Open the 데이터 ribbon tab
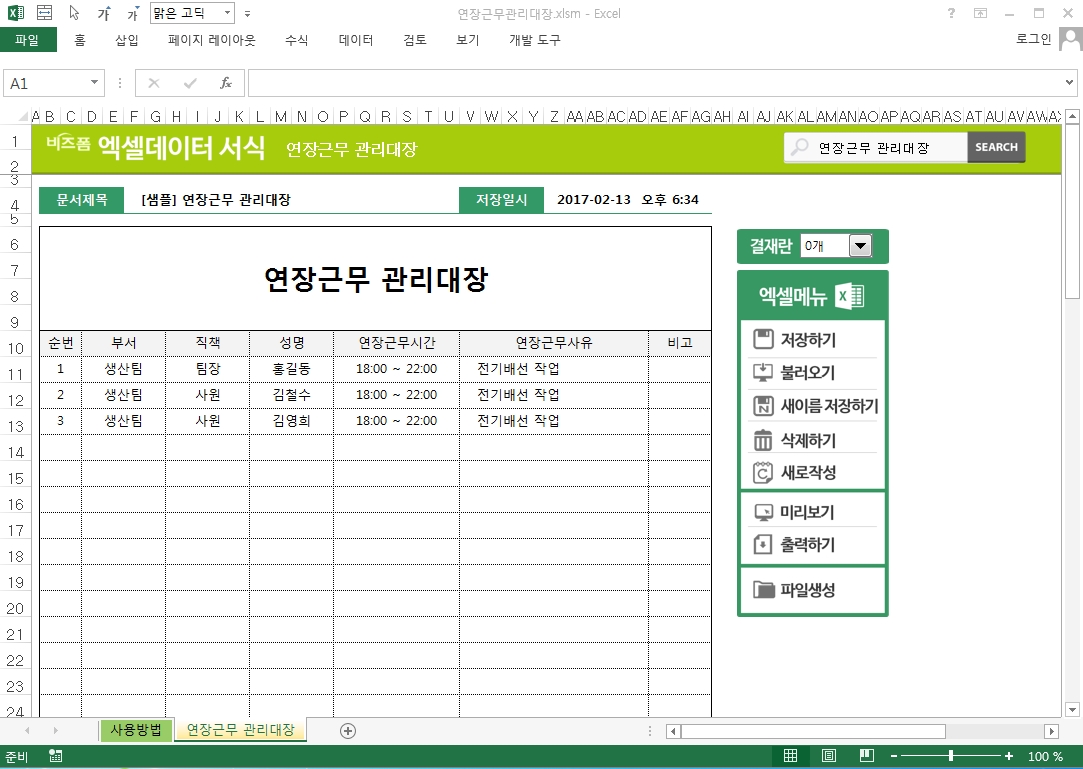The height and width of the screenshot is (769, 1083). pyautogui.click(x=356, y=40)
